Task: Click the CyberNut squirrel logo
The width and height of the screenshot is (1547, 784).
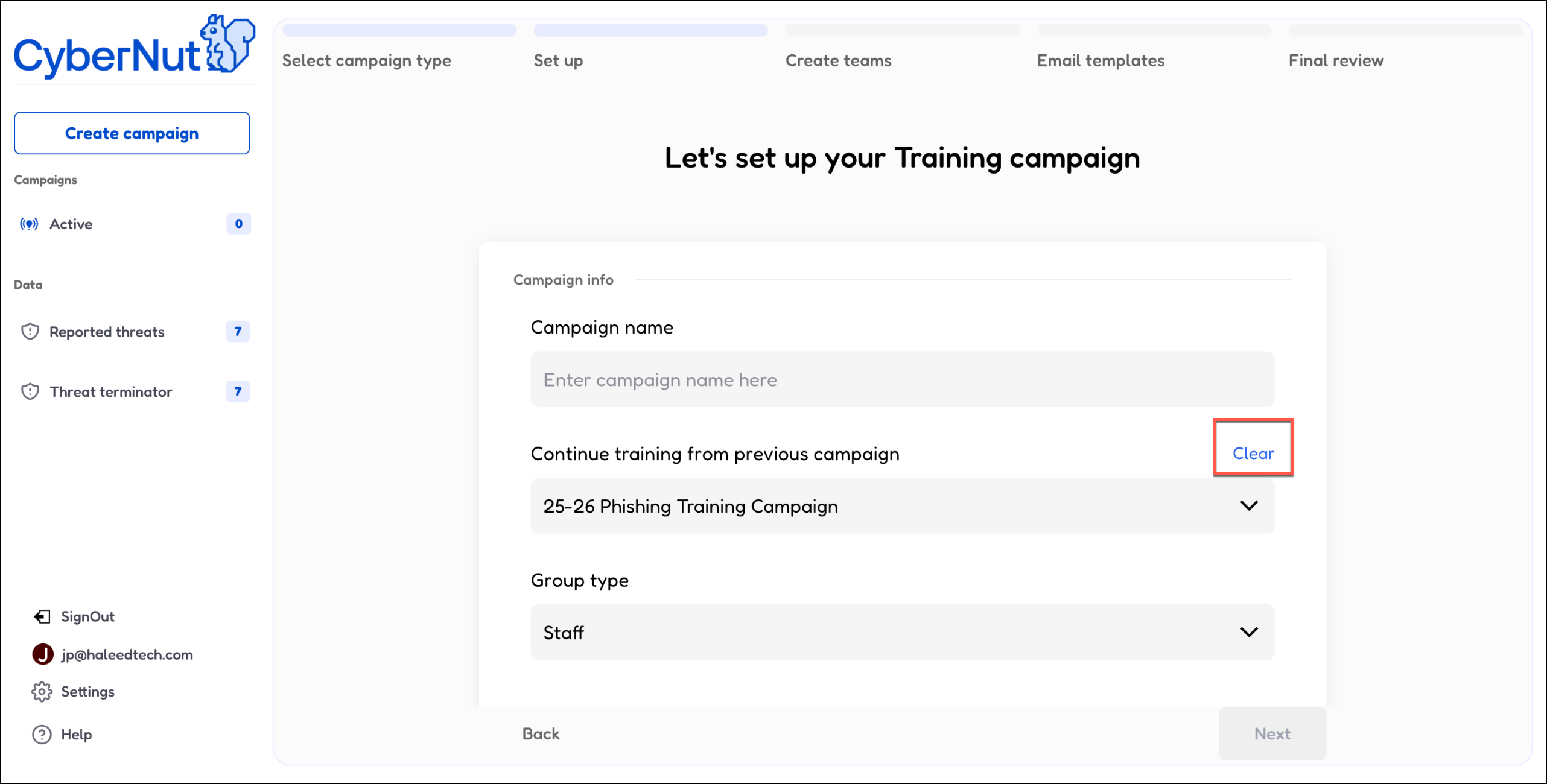Action: point(228,44)
